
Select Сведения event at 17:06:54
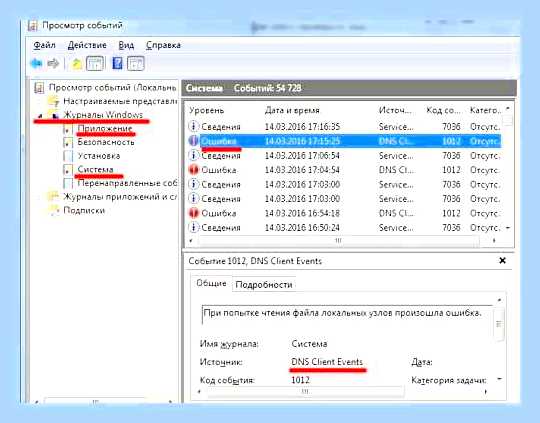point(344,155)
